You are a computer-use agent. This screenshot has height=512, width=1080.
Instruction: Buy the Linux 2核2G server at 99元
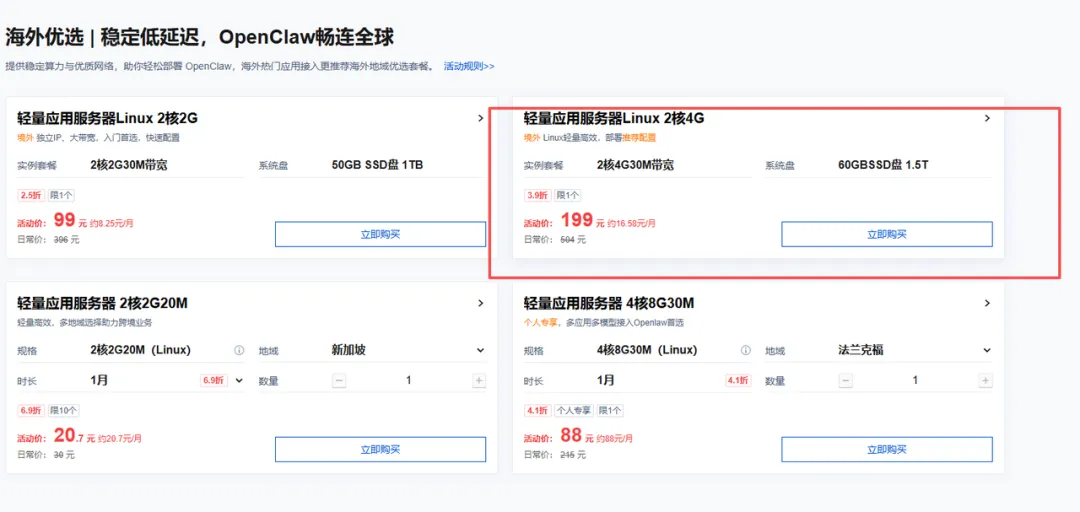tap(380, 234)
